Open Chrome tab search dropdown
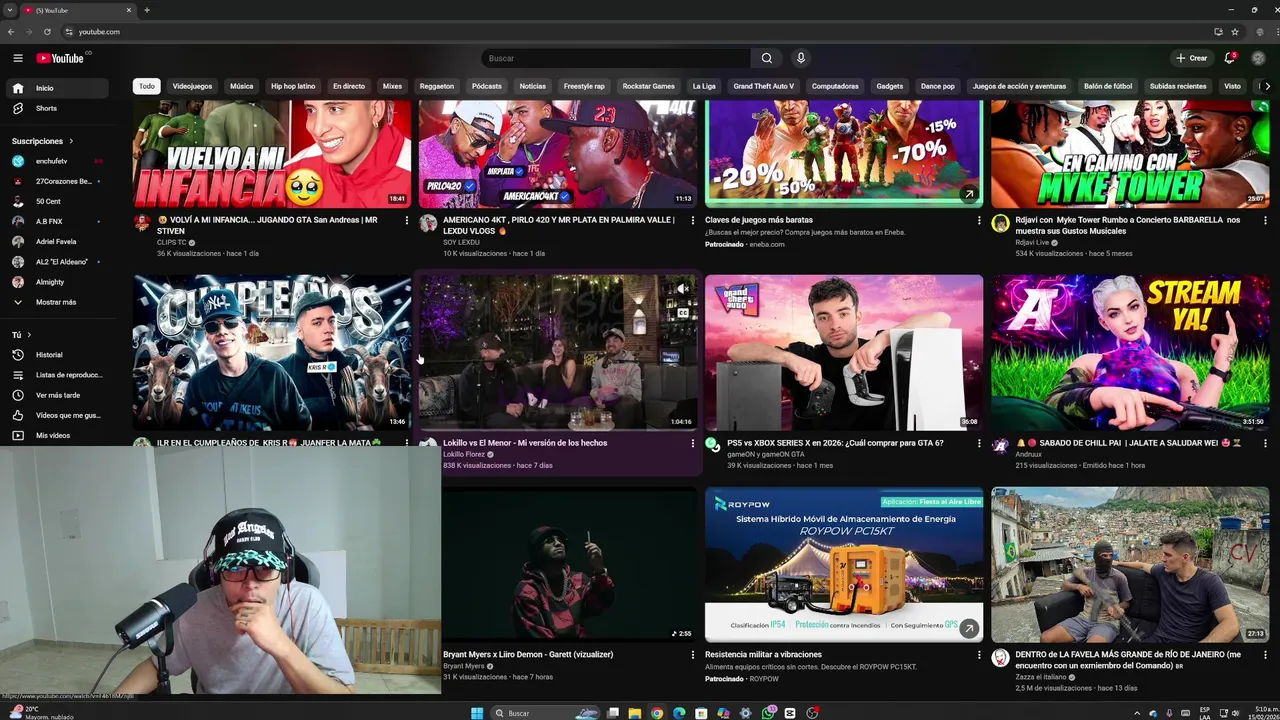The height and width of the screenshot is (720, 1280). click(10, 10)
